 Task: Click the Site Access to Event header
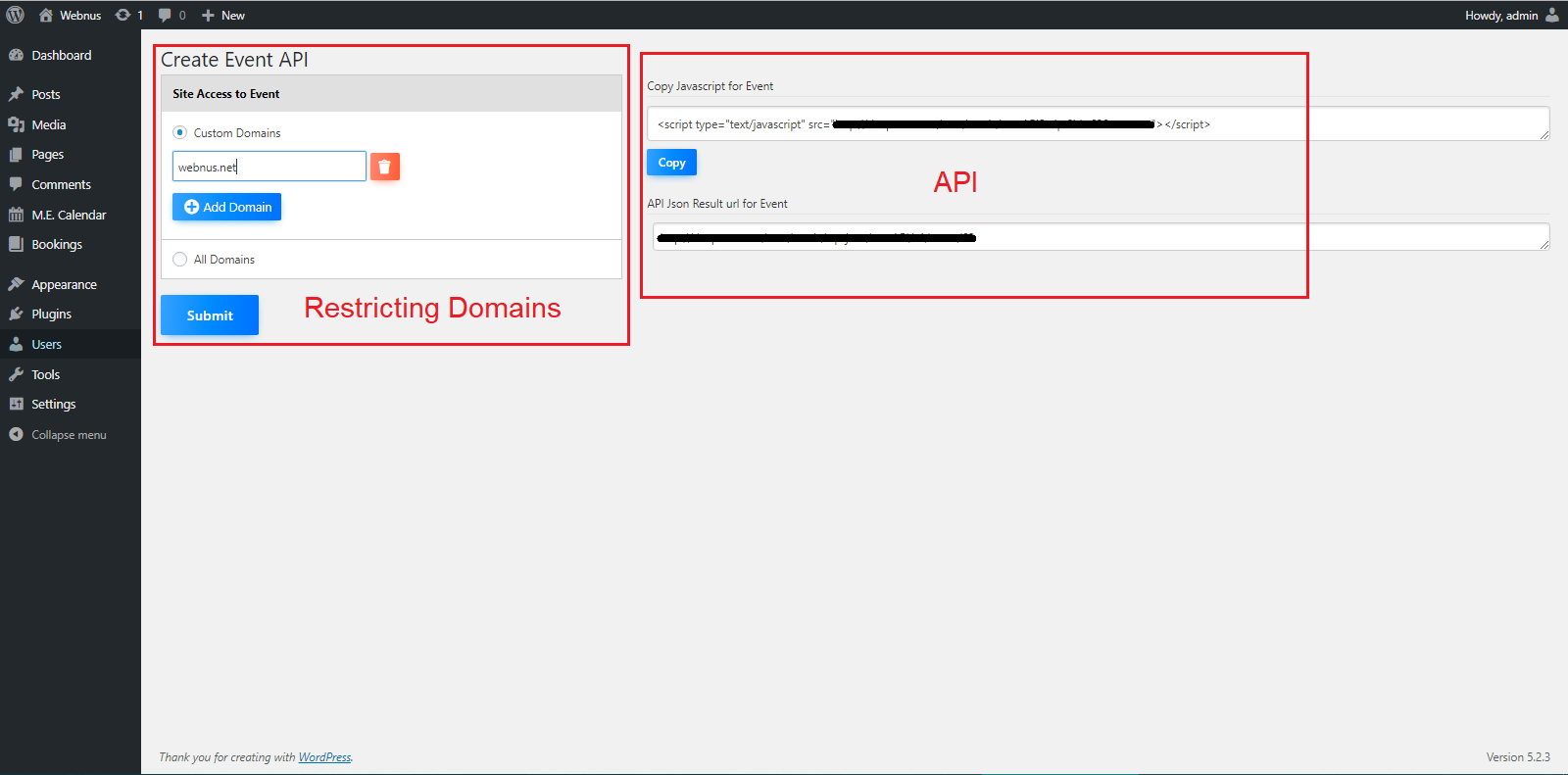[x=391, y=93]
